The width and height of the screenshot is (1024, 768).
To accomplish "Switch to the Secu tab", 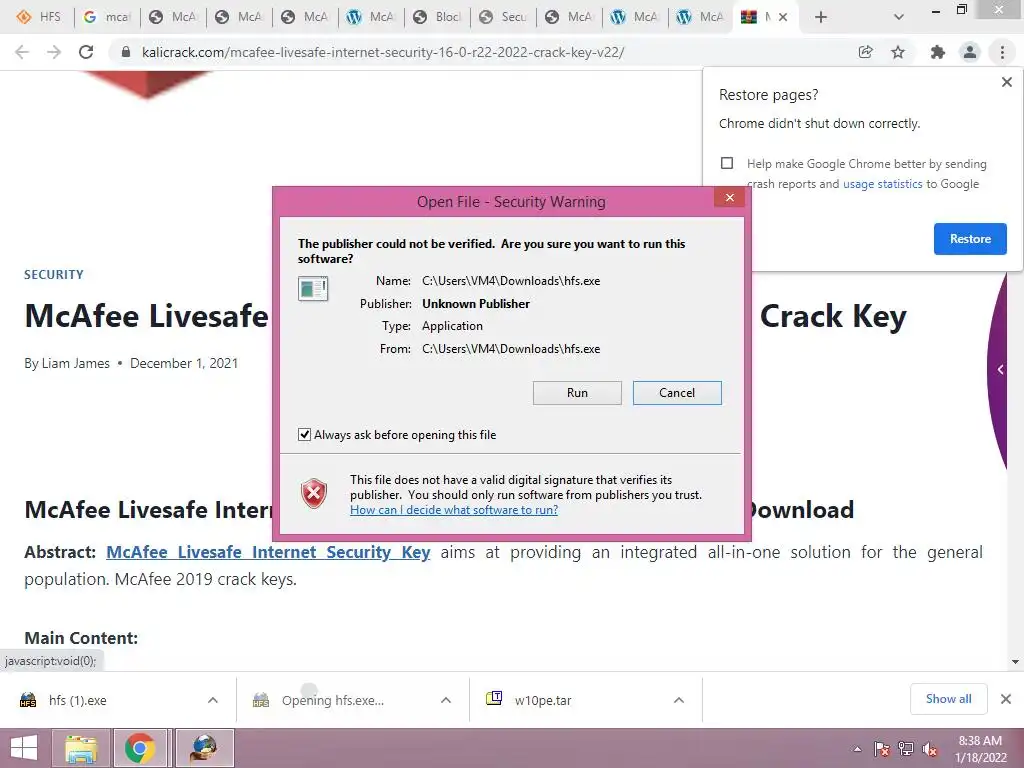I will pos(504,17).
